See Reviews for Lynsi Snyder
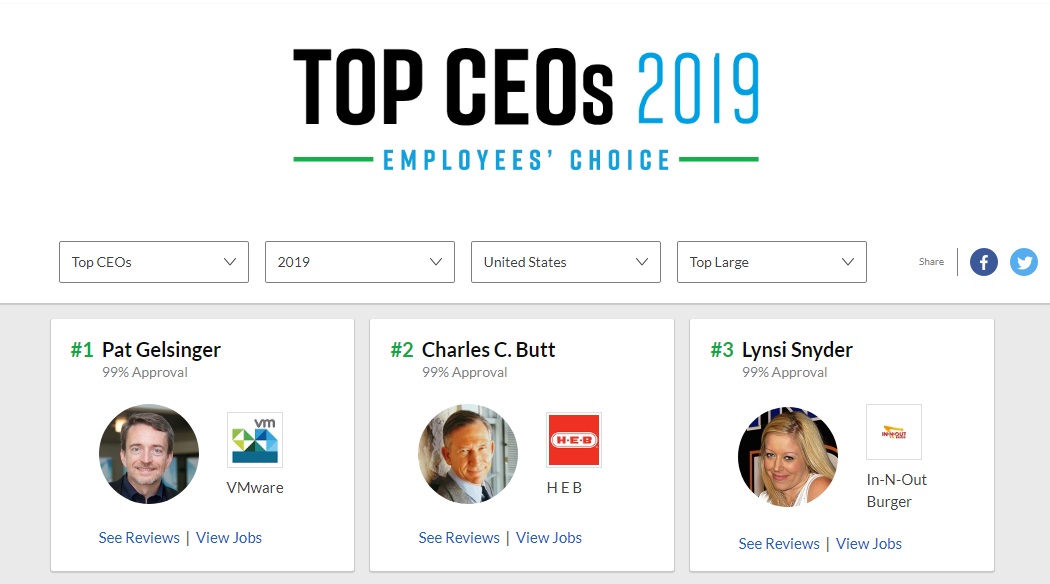 [x=779, y=544]
